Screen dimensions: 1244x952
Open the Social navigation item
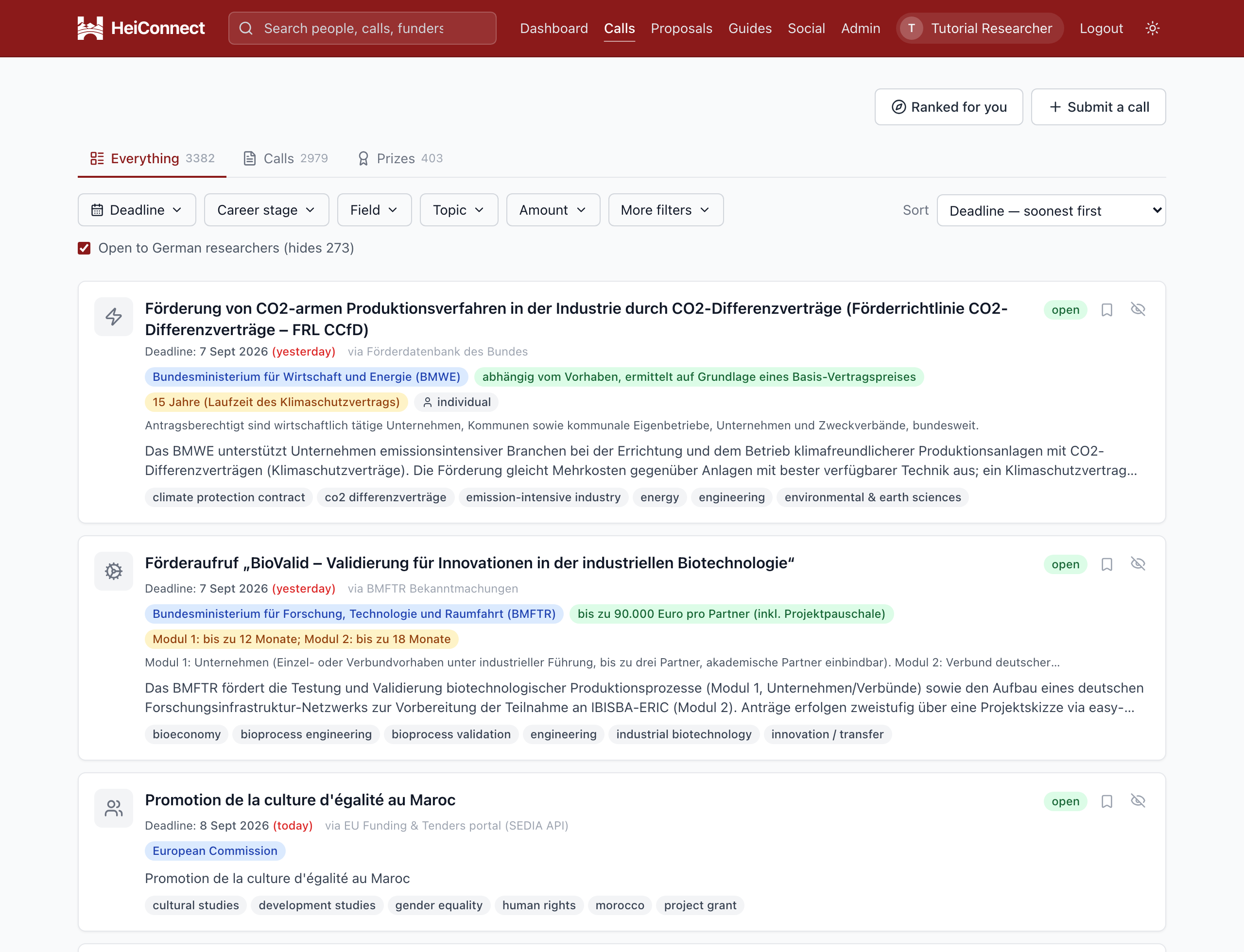pyautogui.click(x=806, y=28)
